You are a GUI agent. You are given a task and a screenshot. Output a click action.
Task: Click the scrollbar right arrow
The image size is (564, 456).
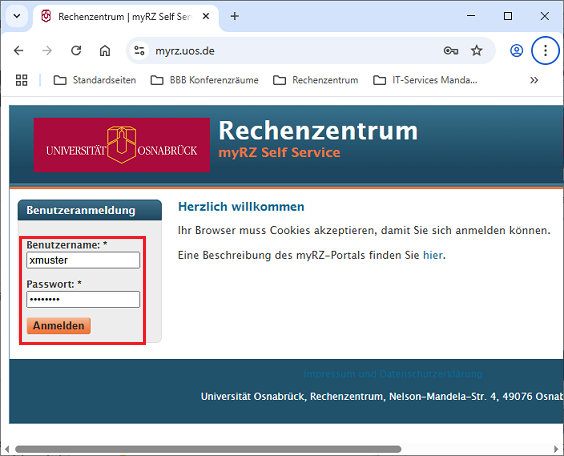coord(556,449)
